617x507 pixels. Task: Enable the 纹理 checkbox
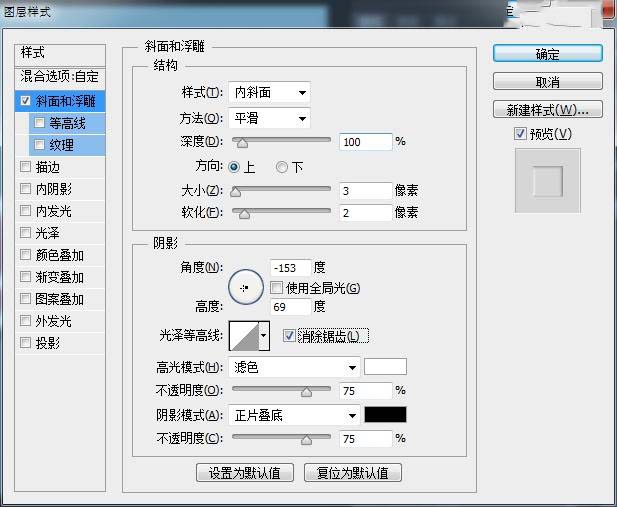[x=39, y=145]
